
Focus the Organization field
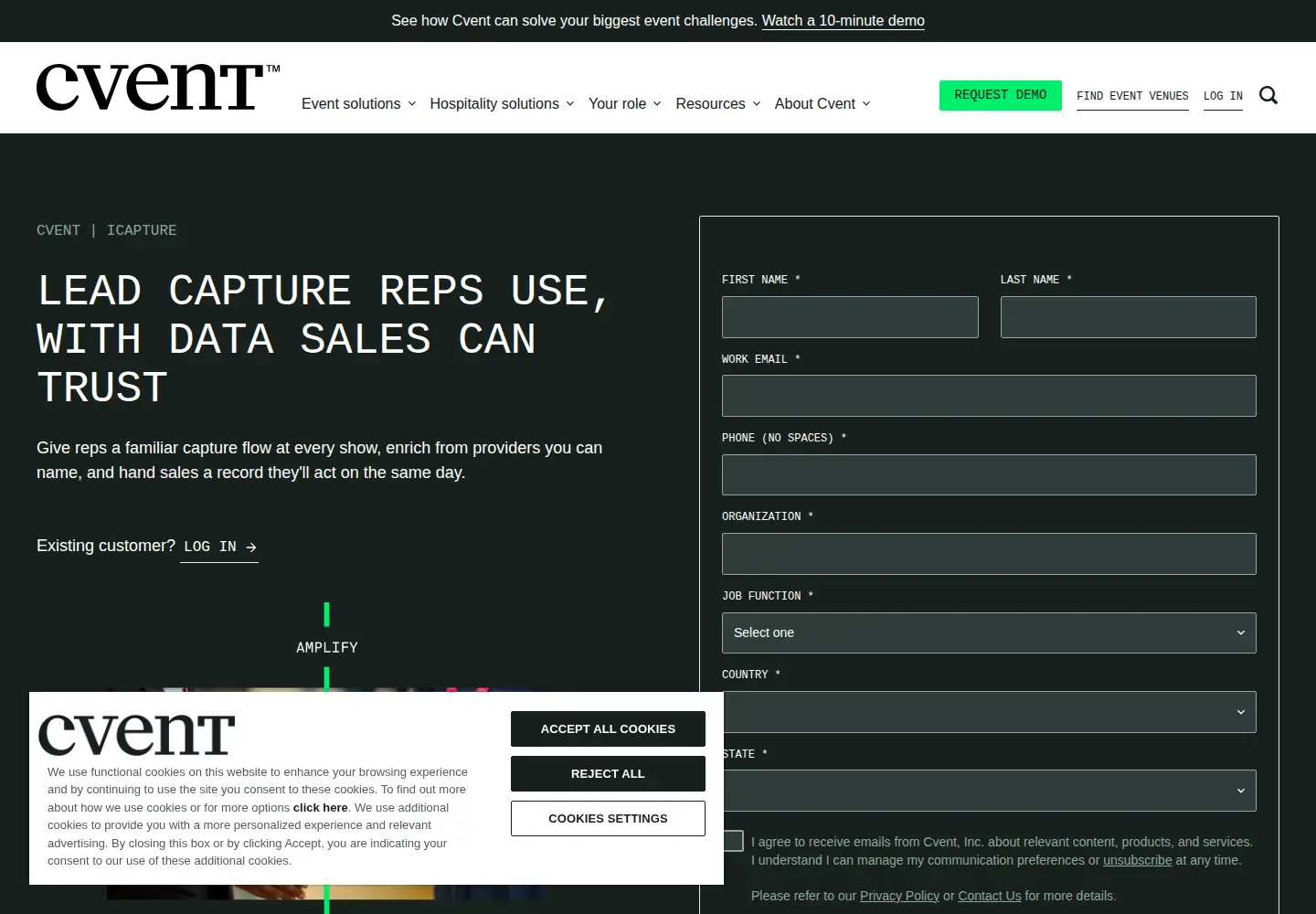coord(989,554)
